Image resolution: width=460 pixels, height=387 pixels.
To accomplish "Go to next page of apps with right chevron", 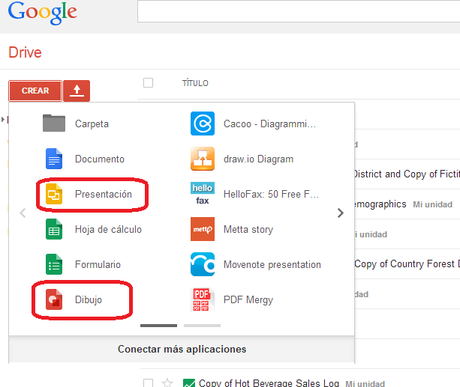I will coord(340,213).
